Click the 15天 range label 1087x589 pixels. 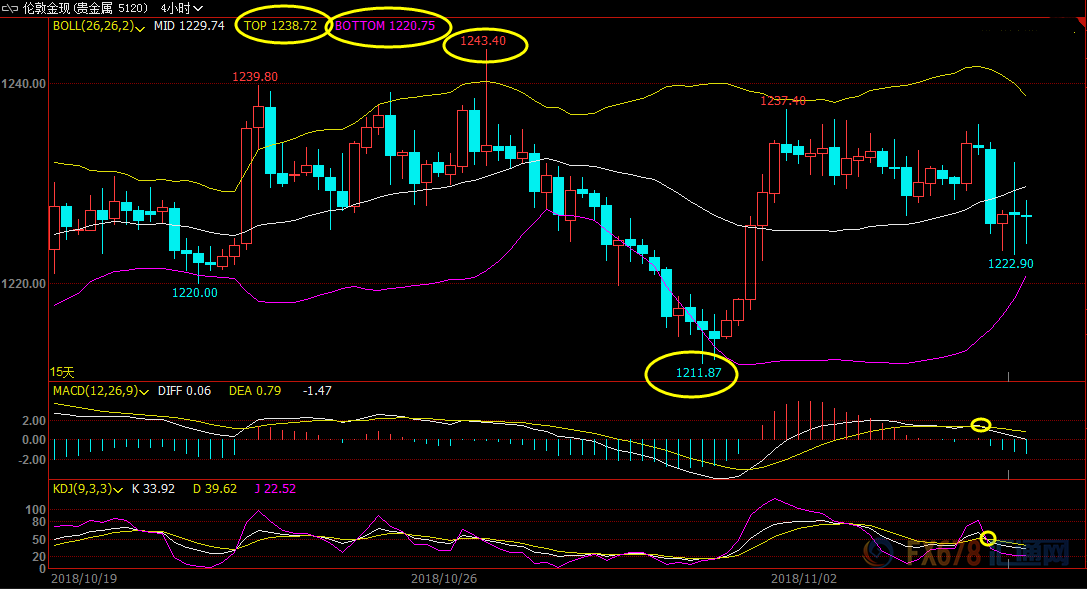[62, 372]
